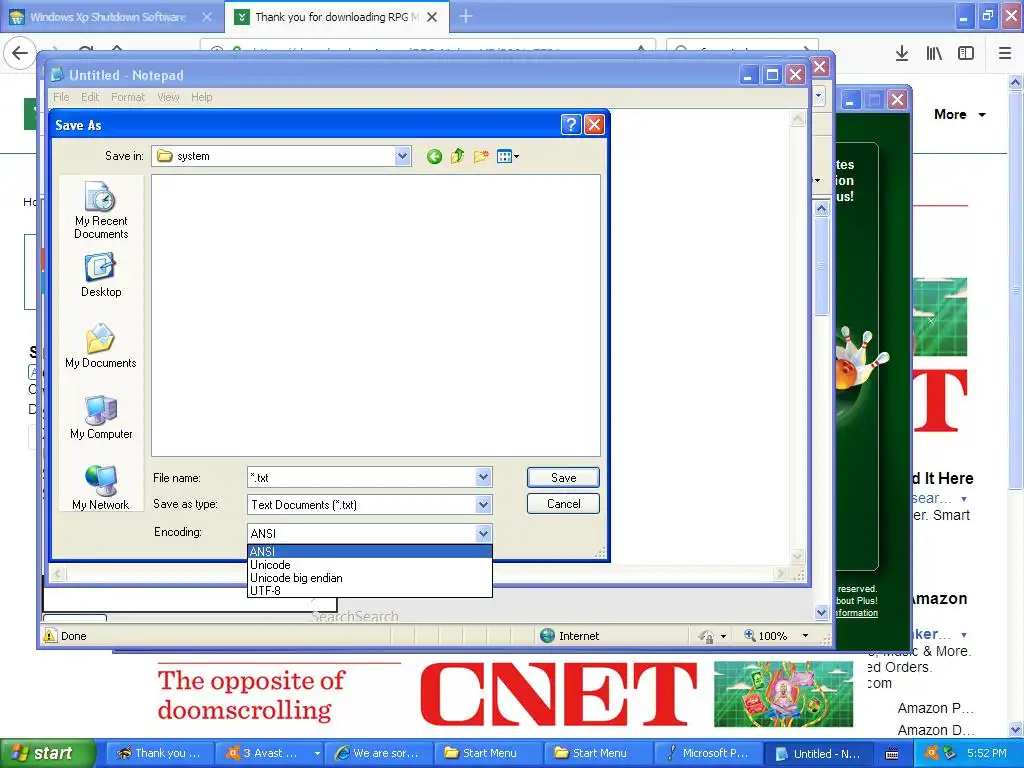The height and width of the screenshot is (768, 1024).
Task: Open My Computer in the places bar
Action: coord(101,418)
